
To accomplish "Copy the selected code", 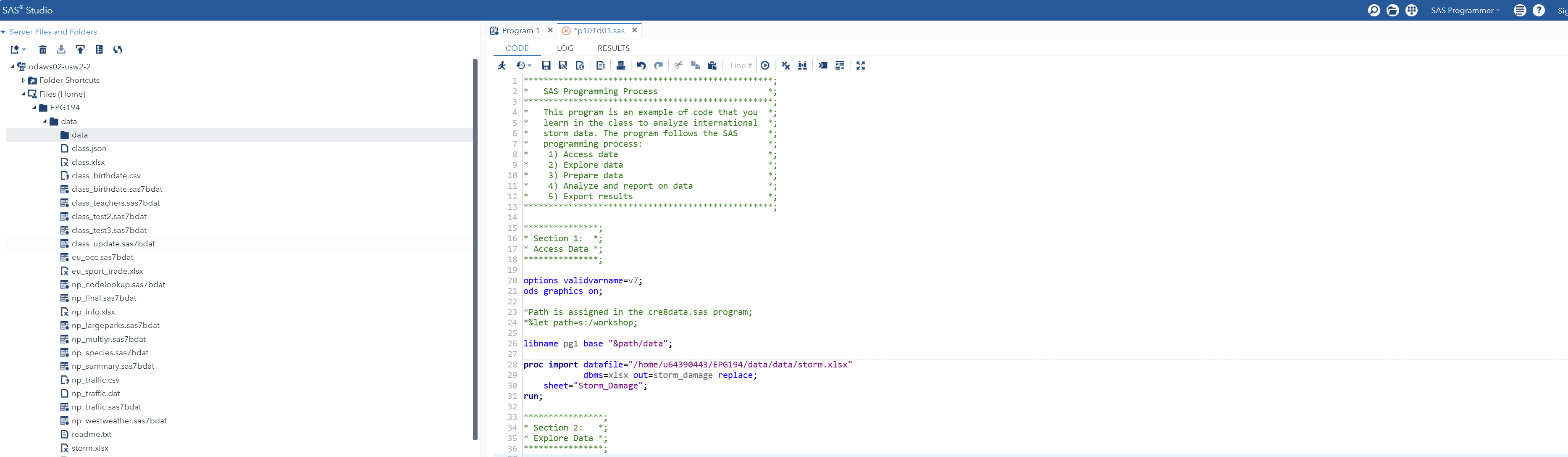I will pyautogui.click(x=695, y=65).
